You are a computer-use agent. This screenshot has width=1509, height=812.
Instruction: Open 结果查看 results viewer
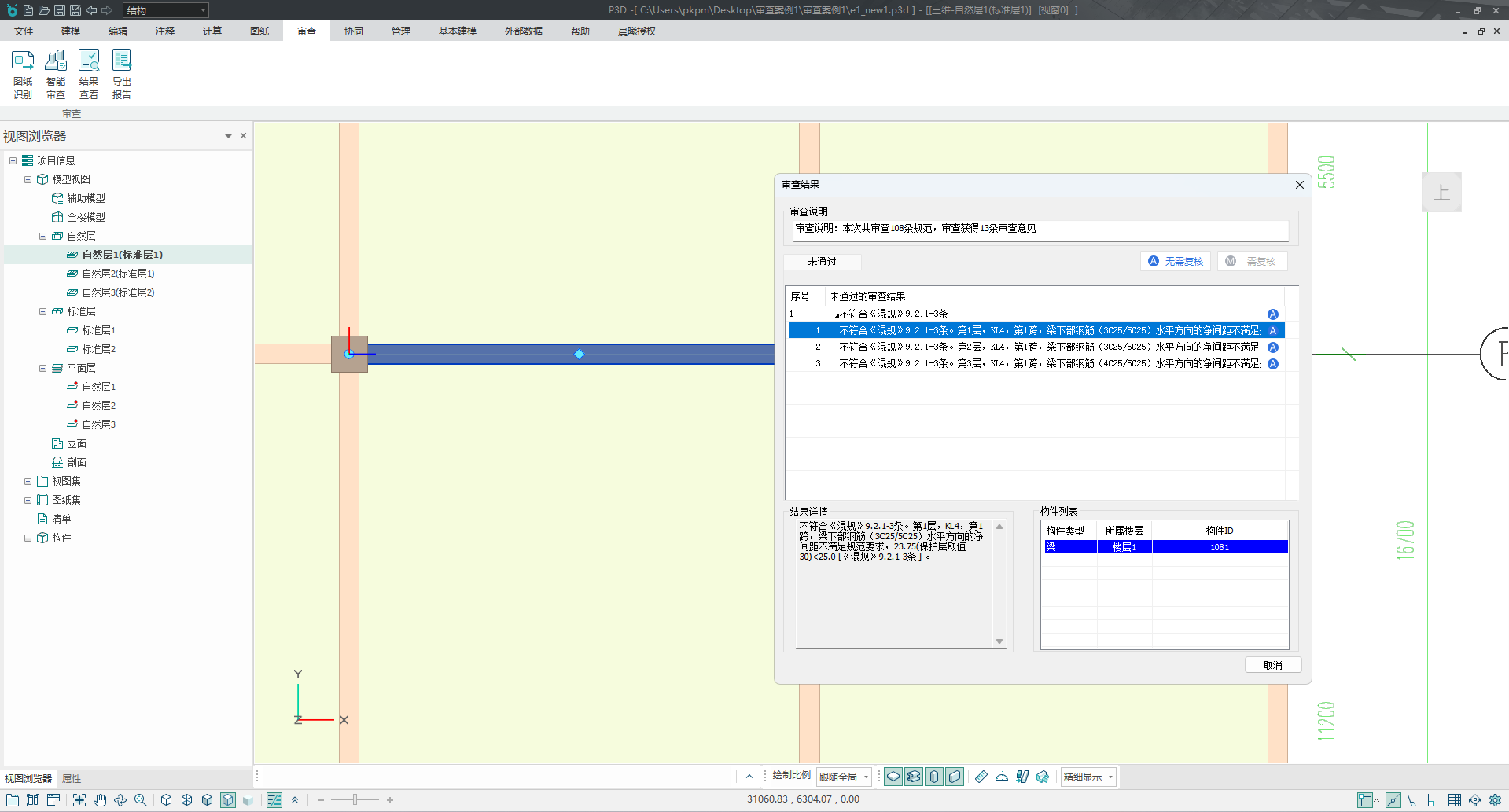(89, 74)
